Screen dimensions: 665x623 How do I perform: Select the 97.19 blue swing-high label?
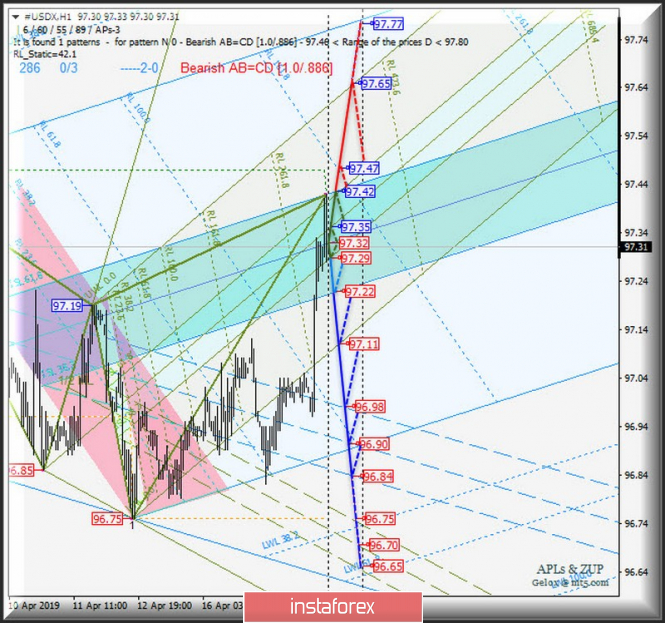[x=67, y=306]
